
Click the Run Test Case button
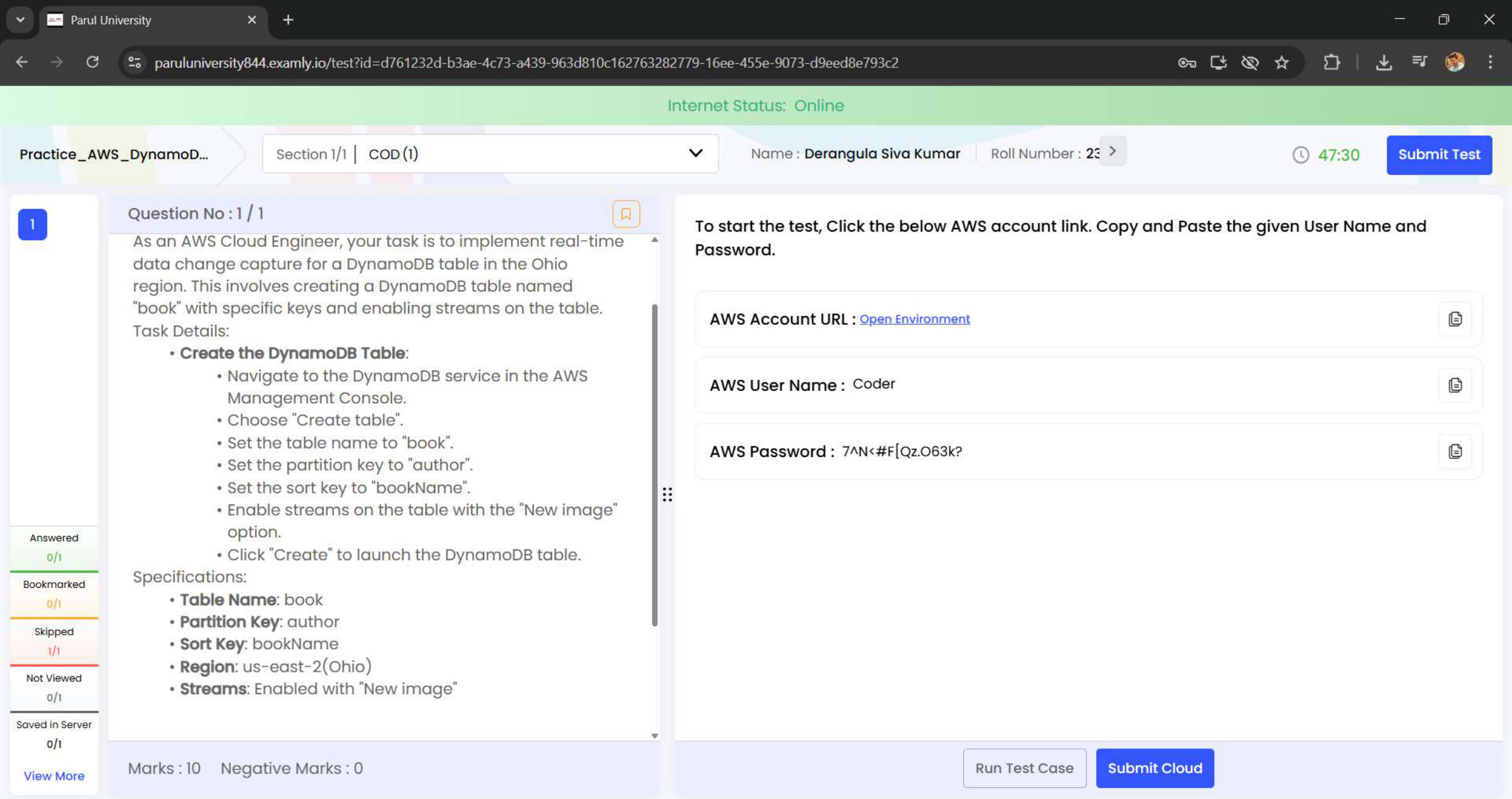pyautogui.click(x=1024, y=768)
